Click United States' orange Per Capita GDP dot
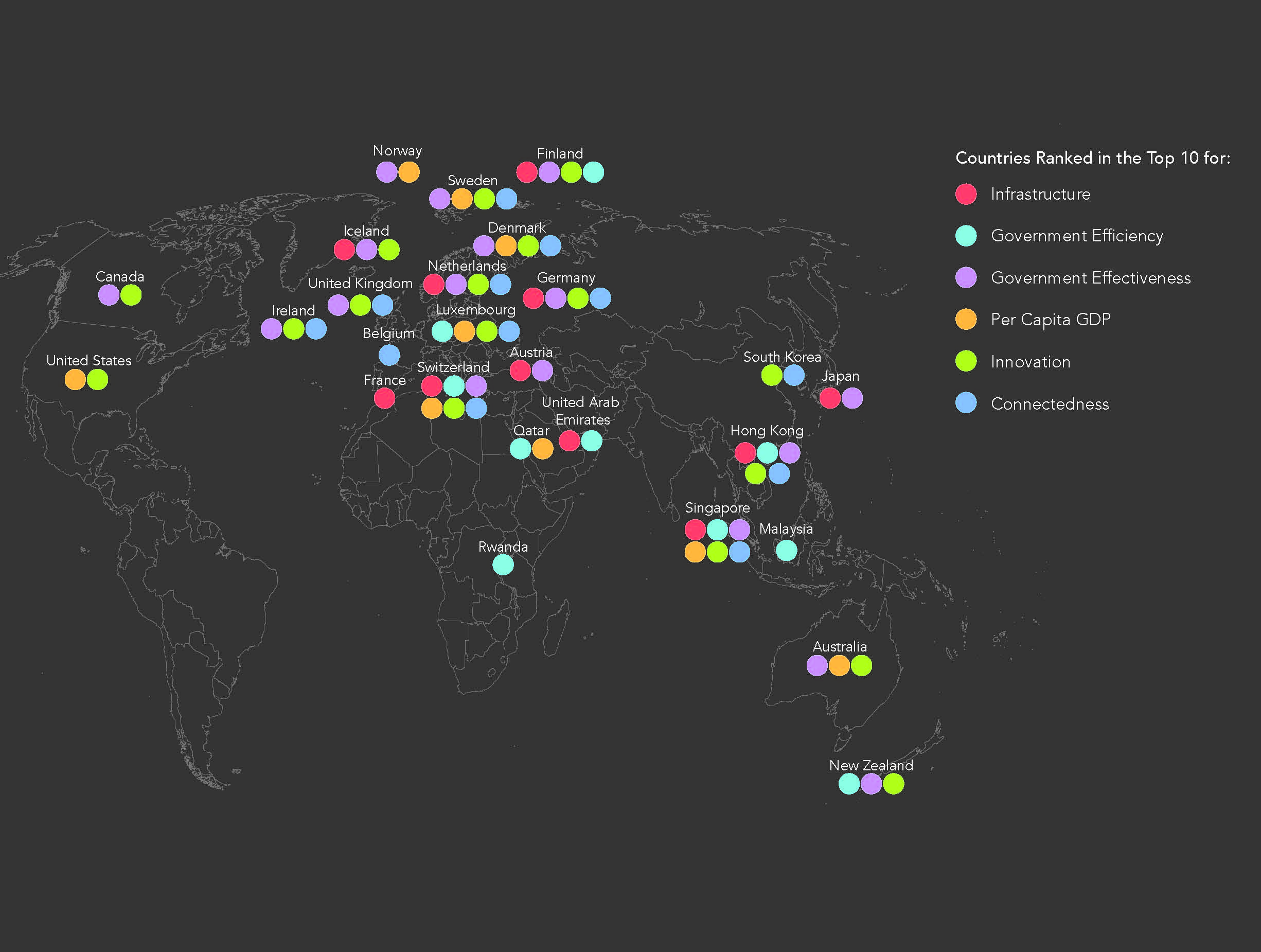1261x952 pixels. coord(75,380)
